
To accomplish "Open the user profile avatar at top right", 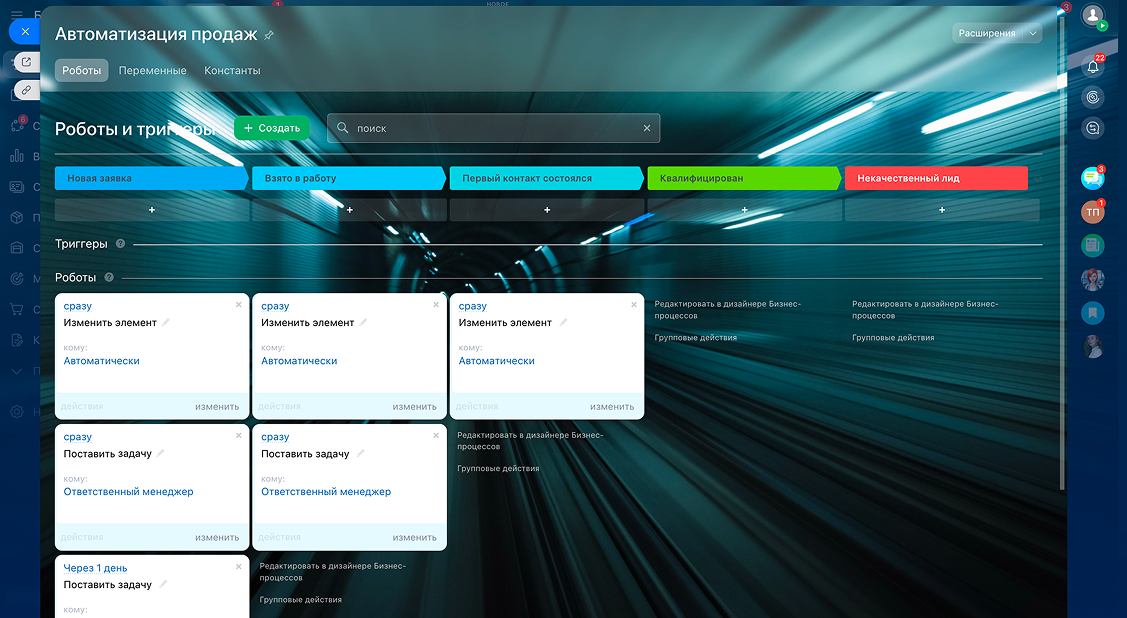I will click(1093, 16).
